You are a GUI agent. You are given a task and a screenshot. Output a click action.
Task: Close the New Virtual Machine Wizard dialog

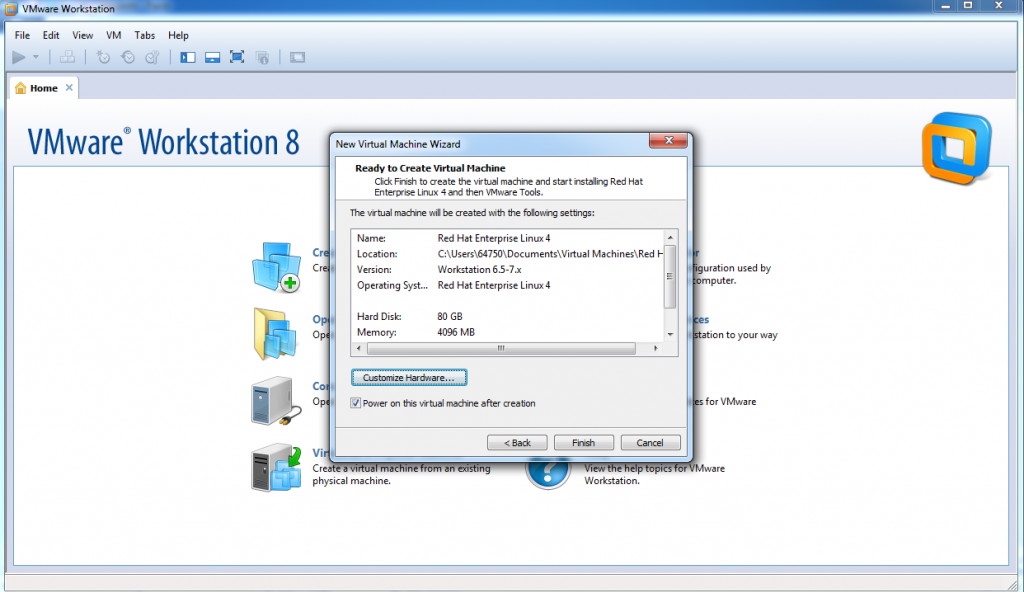pyautogui.click(x=669, y=140)
